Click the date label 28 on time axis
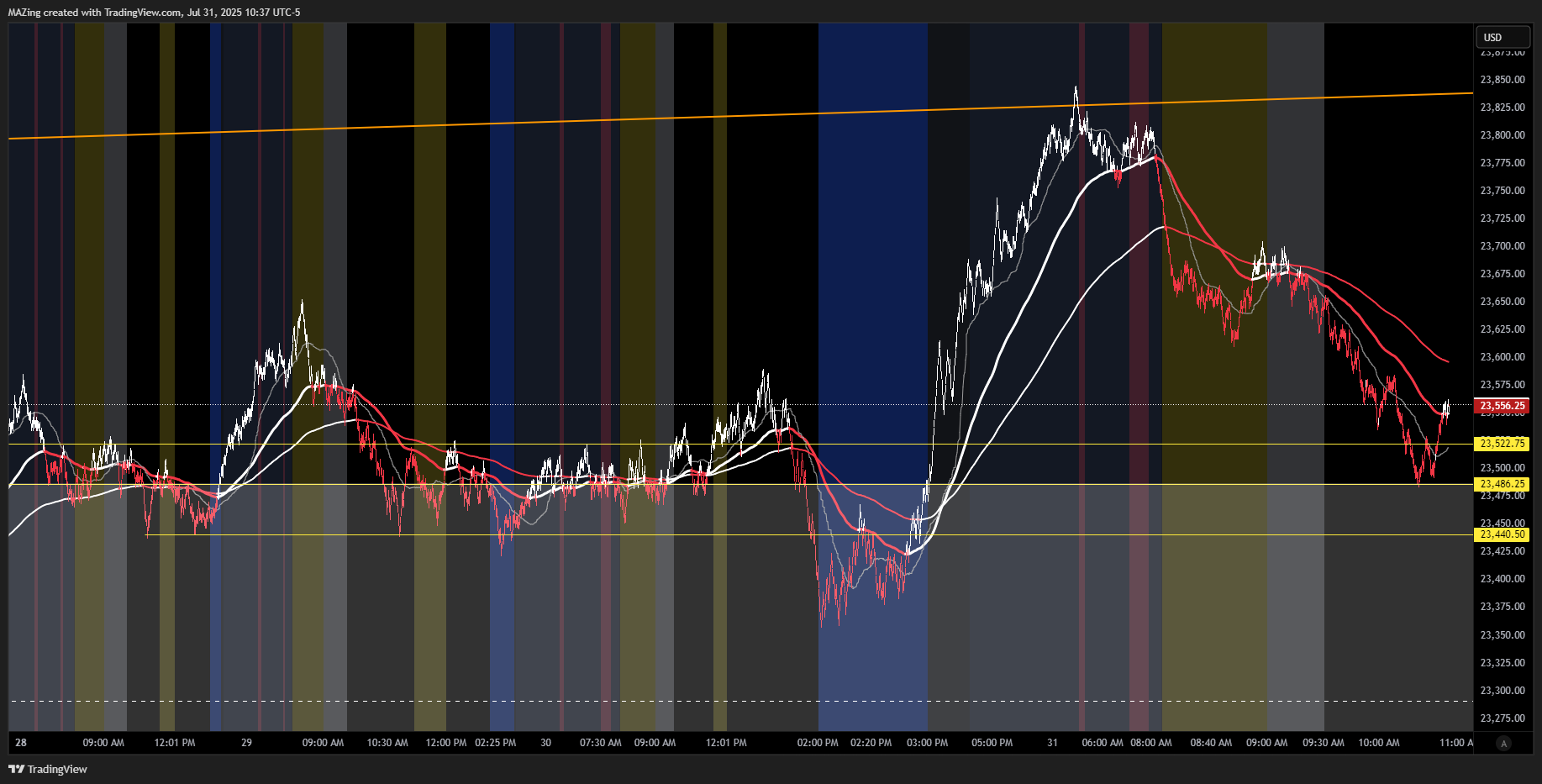This screenshot has width=1542, height=784. (21, 743)
